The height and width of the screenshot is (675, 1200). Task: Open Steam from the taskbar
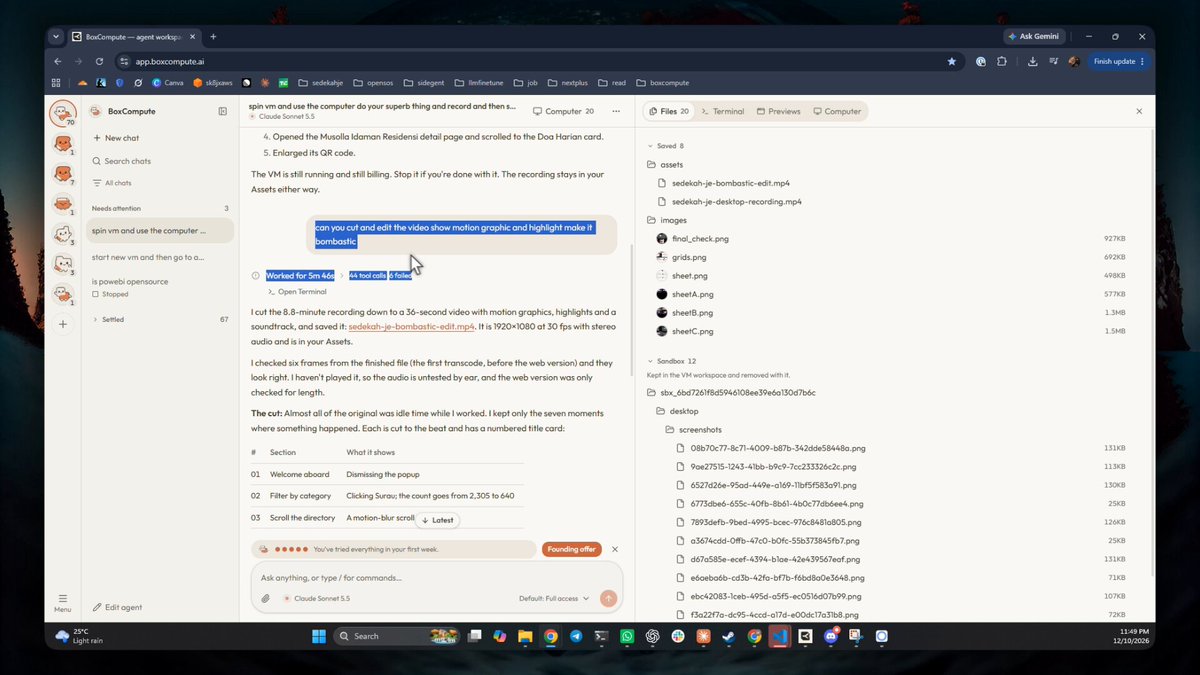729,636
